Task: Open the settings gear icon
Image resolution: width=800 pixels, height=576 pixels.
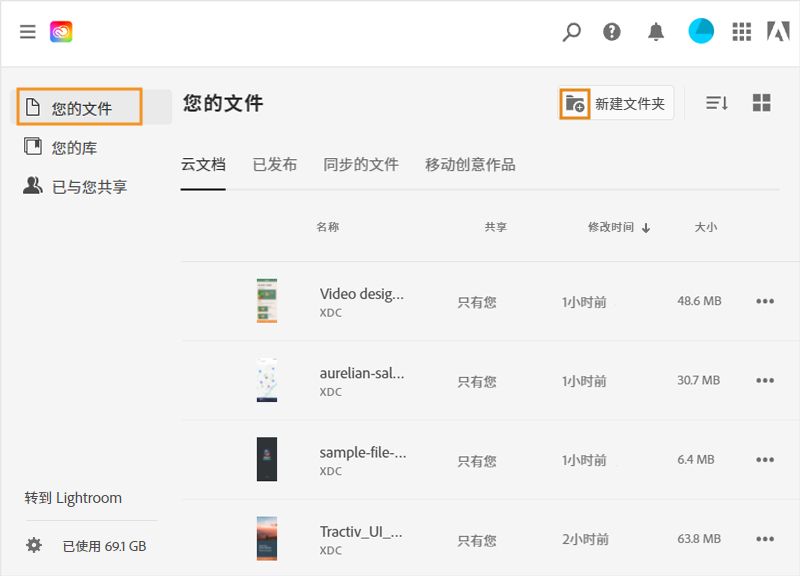Action: tap(34, 544)
